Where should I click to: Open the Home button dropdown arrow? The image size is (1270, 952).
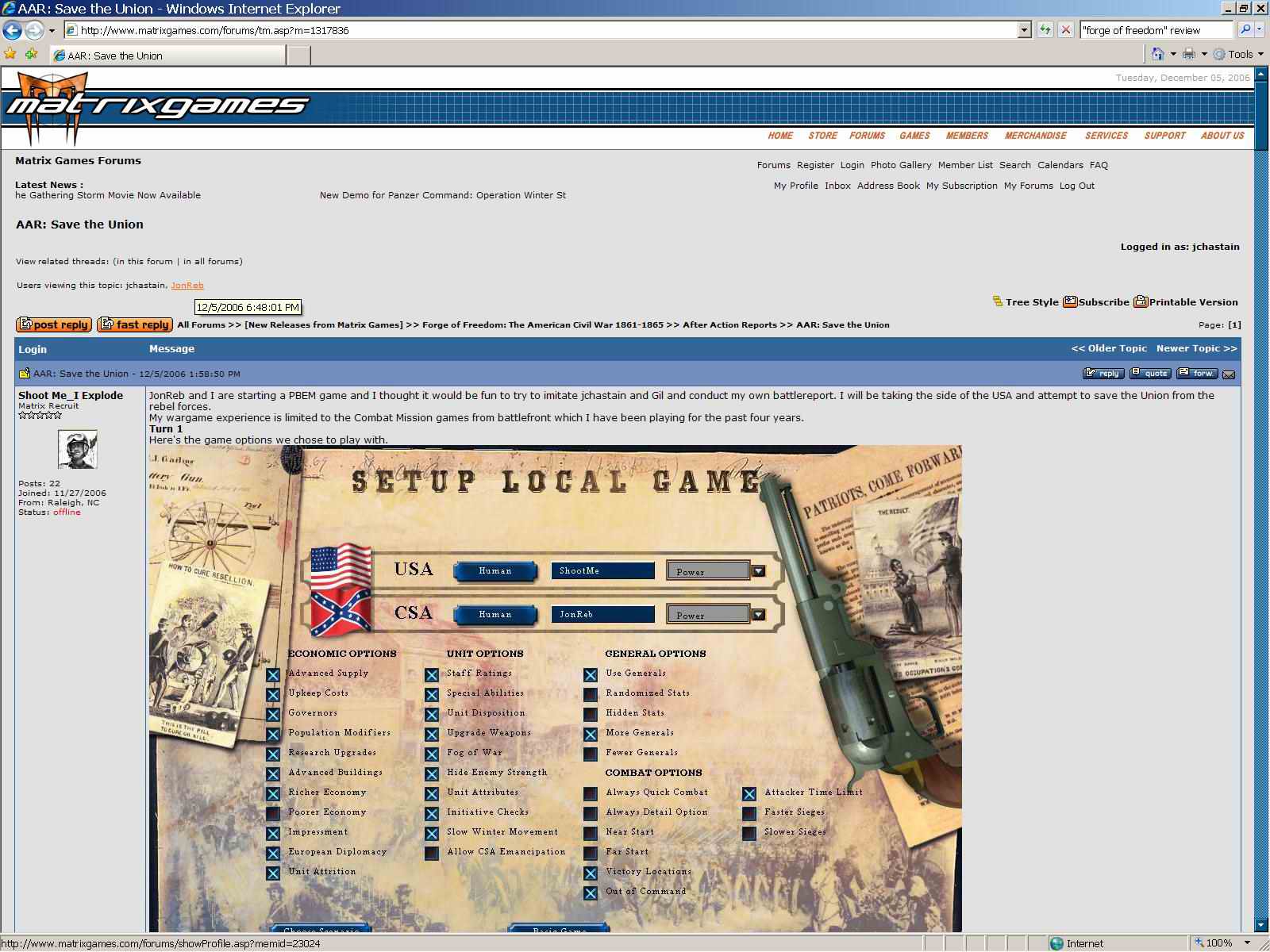click(x=1173, y=54)
